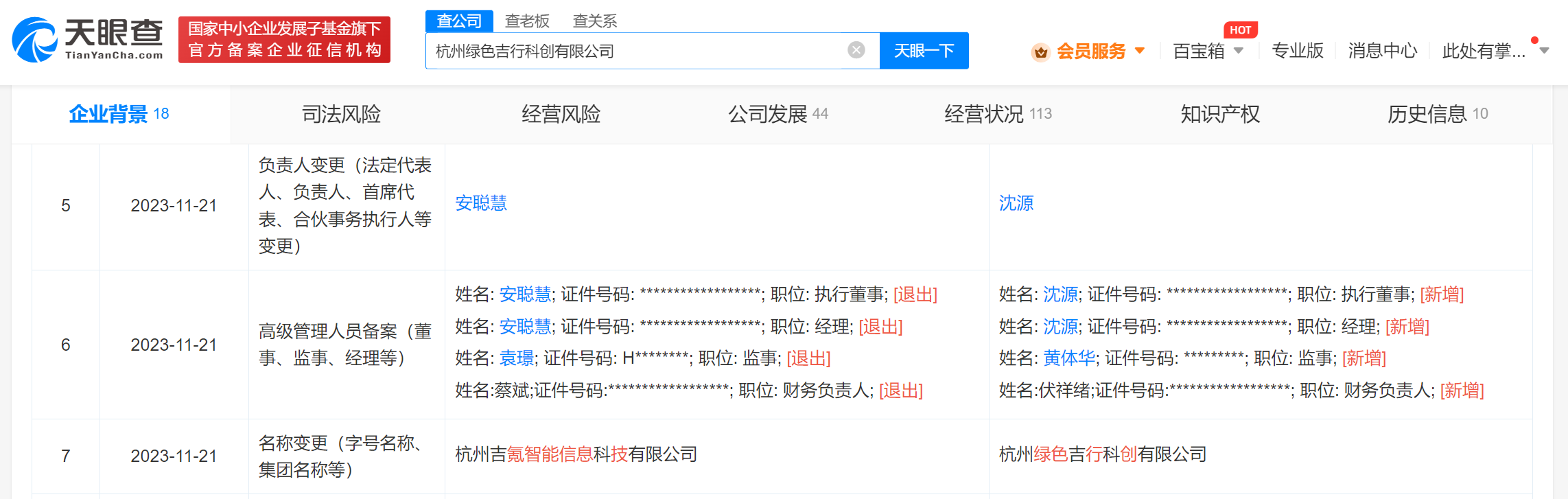Go to 专业版
The image size is (1568, 499).
[1297, 51]
